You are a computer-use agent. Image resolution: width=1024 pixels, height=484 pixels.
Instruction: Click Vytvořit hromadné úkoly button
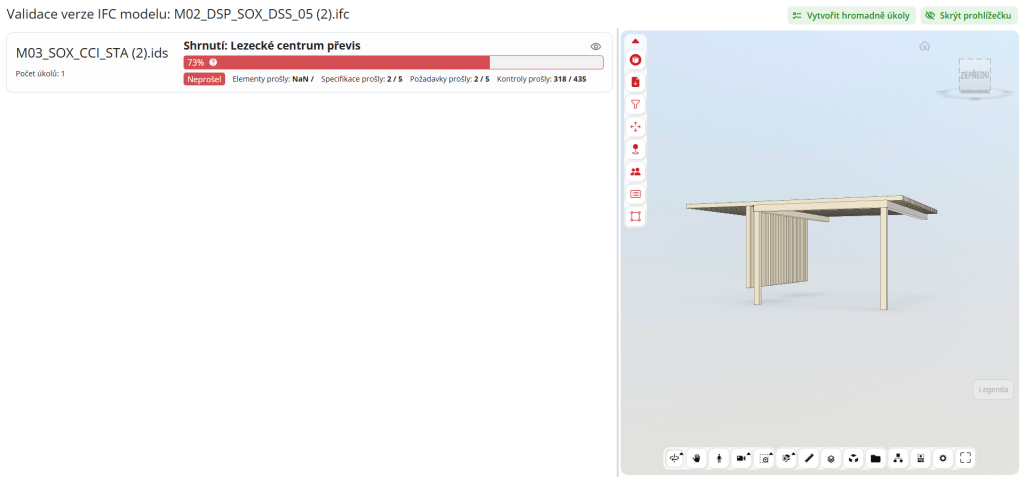850,16
